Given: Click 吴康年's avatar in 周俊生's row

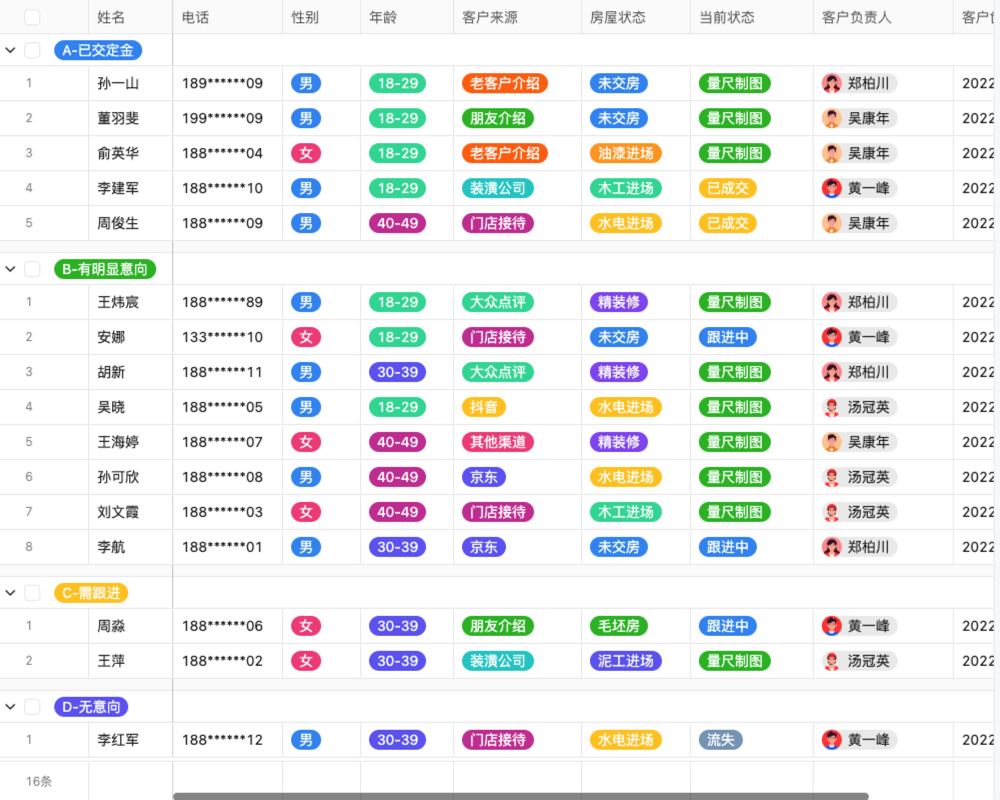Looking at the screenshot, I should point(832,223).
